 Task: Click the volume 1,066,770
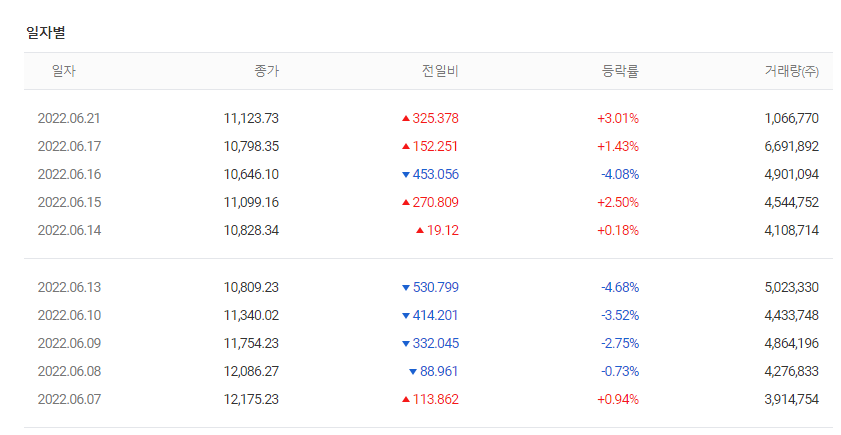pos(792,119)
